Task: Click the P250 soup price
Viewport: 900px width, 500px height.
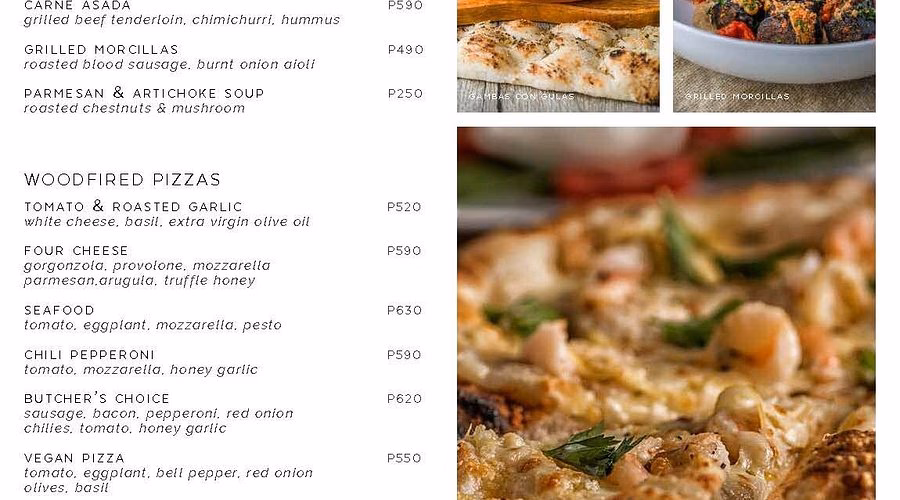Action: click(405, 94)
